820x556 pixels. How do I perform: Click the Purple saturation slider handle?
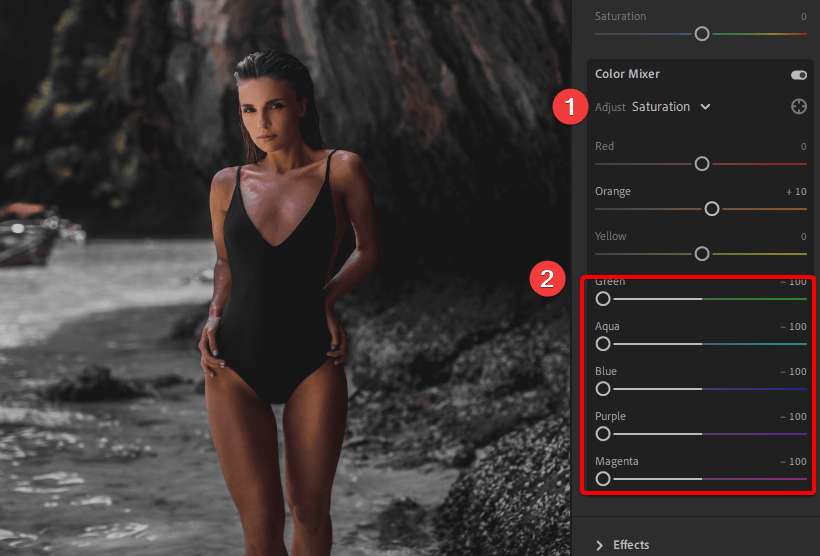click(x=603, y=434)
